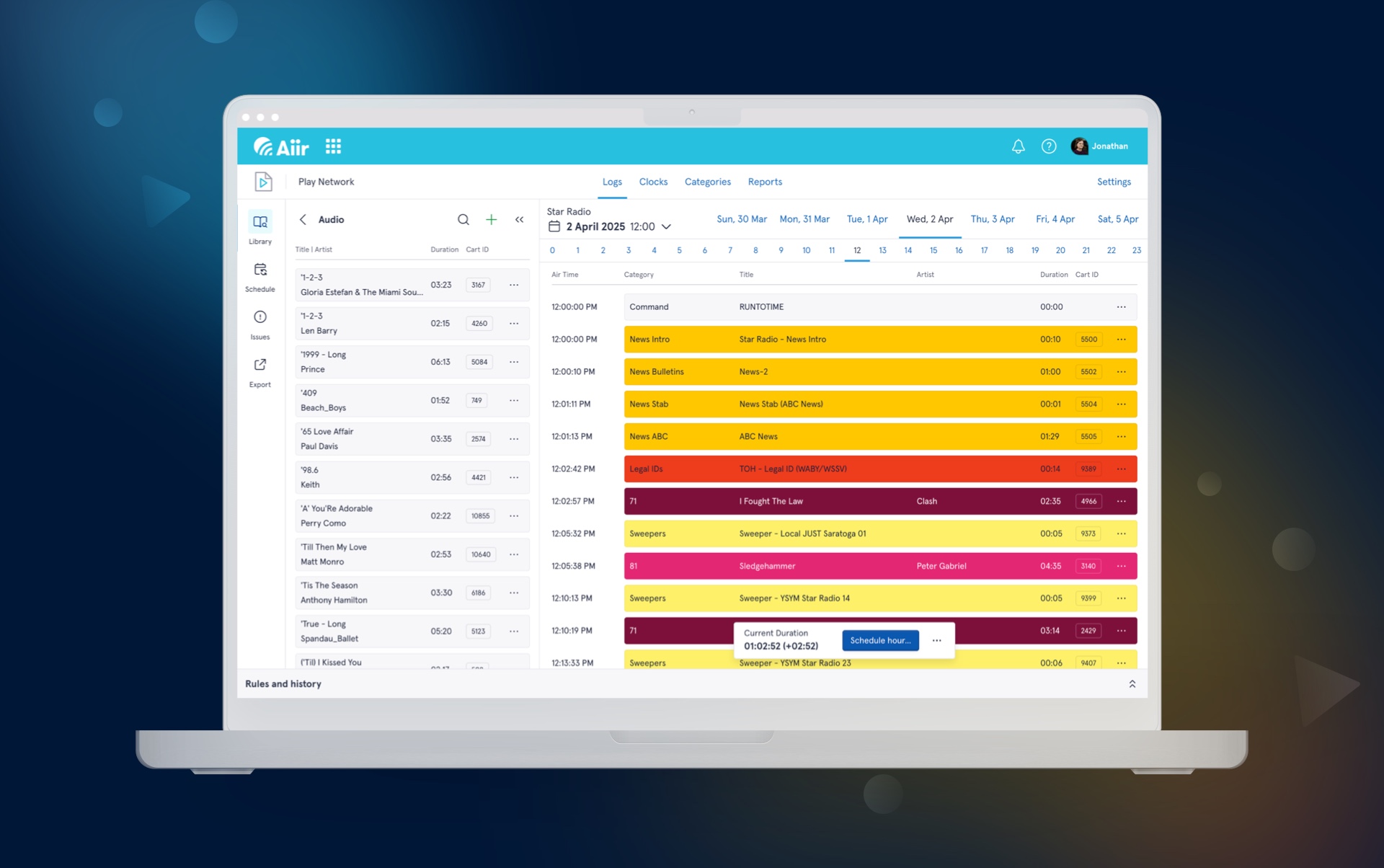Open more options in Current Duration popup

(936, 640)
